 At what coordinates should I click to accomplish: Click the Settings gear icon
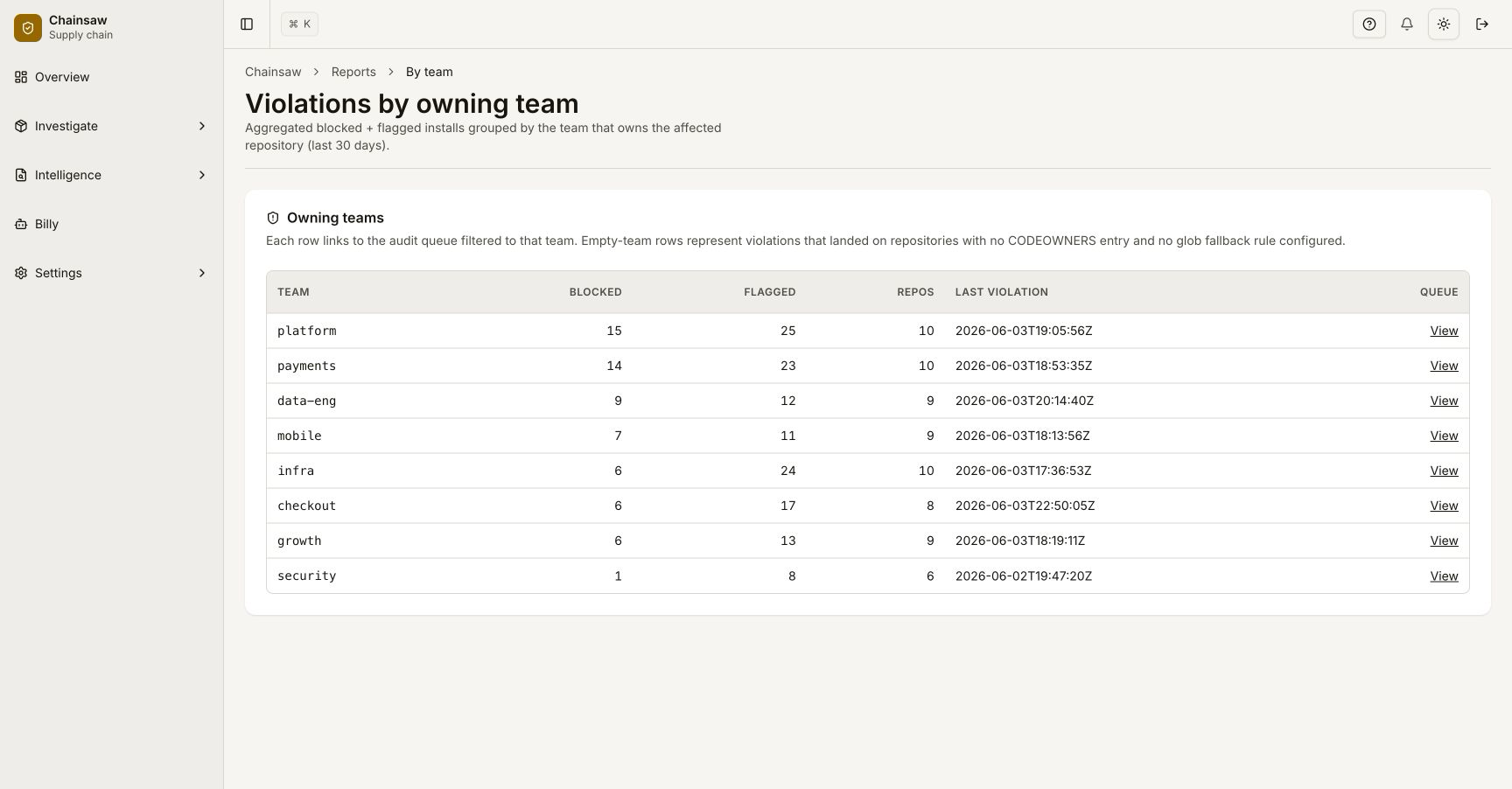(x=21, y=273)
